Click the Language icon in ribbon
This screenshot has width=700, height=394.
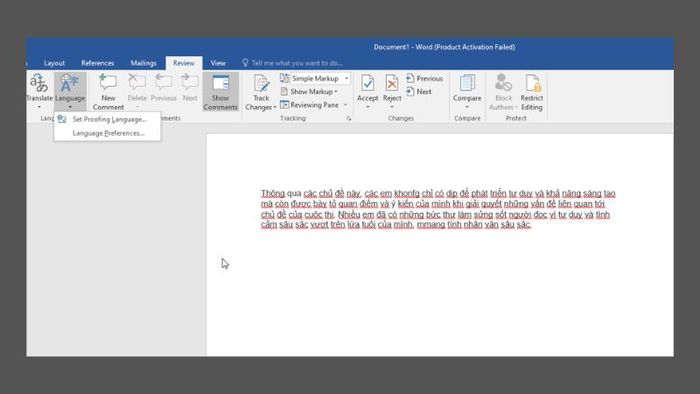tap(70, 83)
